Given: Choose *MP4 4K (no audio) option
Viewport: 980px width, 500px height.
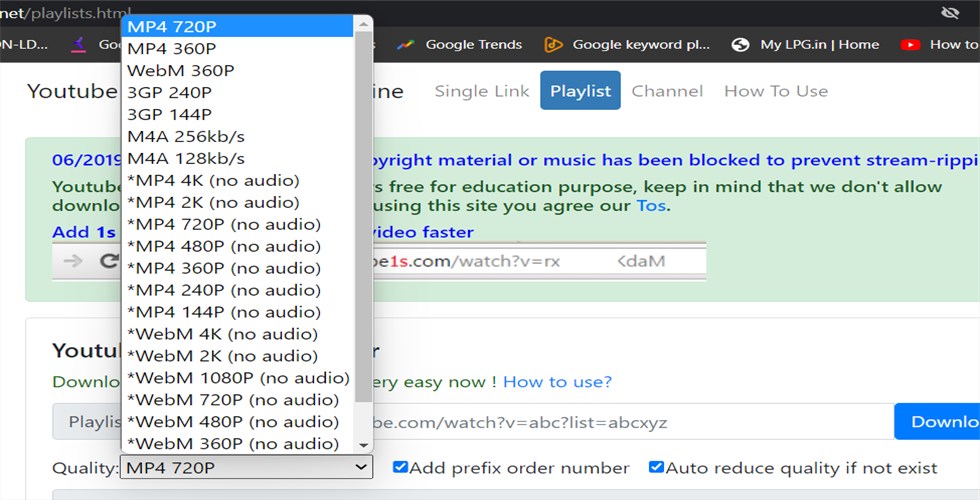Looking at the screenshot, I should (x=238, y=181).
